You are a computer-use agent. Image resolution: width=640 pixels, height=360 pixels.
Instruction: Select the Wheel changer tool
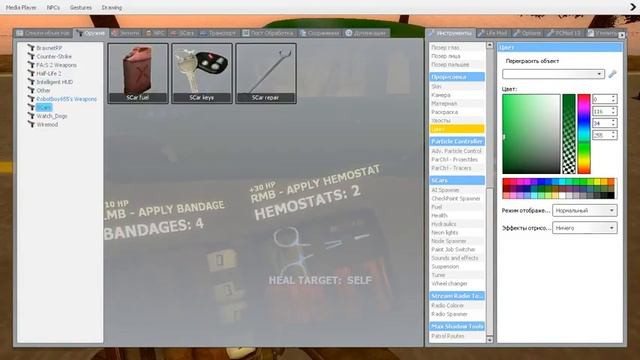point(457,283)
